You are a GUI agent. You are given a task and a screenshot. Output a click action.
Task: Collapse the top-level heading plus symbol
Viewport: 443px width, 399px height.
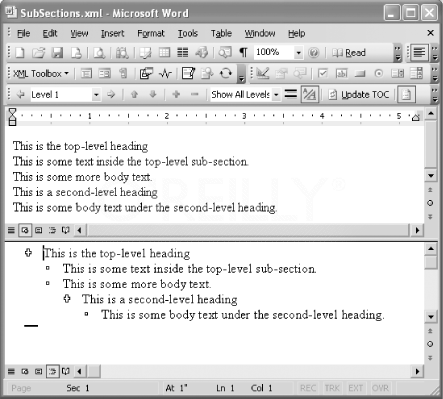click(x=28, y=253)
